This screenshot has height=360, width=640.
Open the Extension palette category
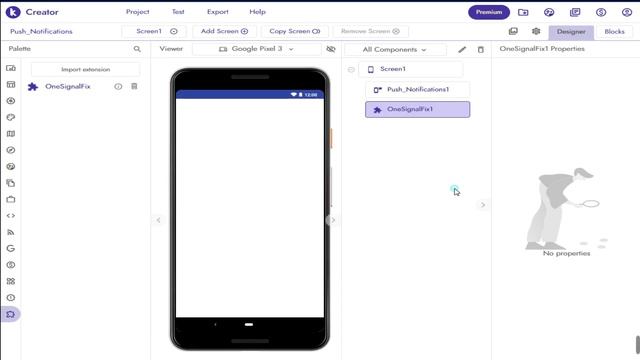click(x=11, y=314)
